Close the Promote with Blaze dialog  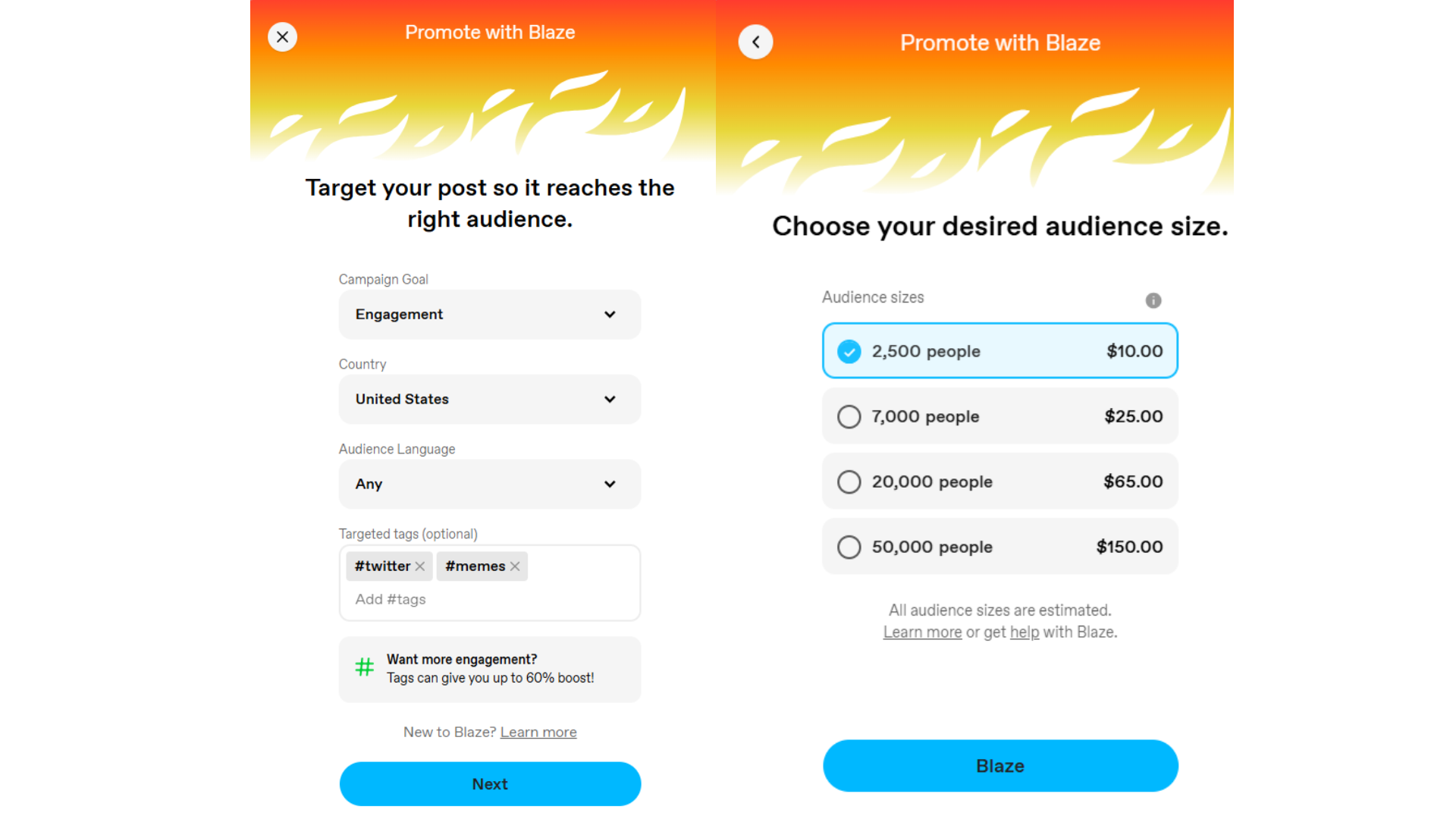(x=281, y=36)
